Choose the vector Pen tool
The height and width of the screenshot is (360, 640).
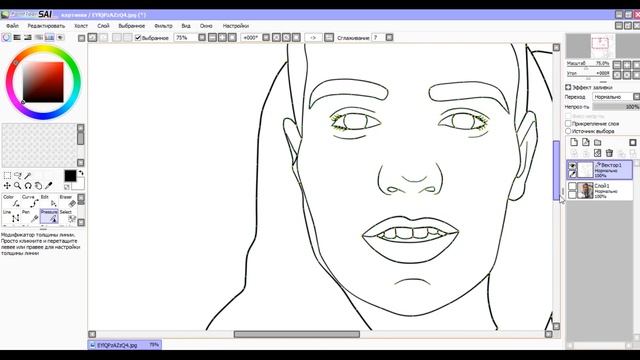click(x=31, y=216)
